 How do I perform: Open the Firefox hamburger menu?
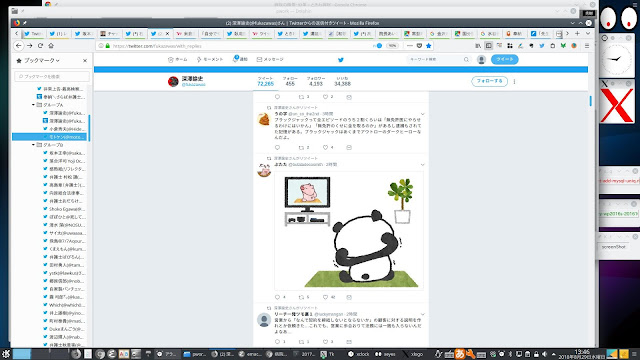[x=587, y=46]
